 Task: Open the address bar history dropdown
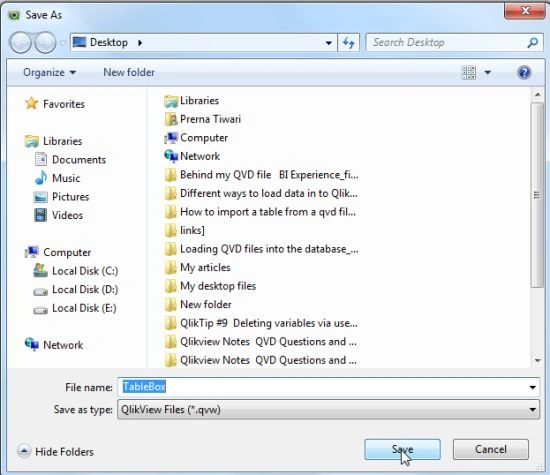click(329, 43)
